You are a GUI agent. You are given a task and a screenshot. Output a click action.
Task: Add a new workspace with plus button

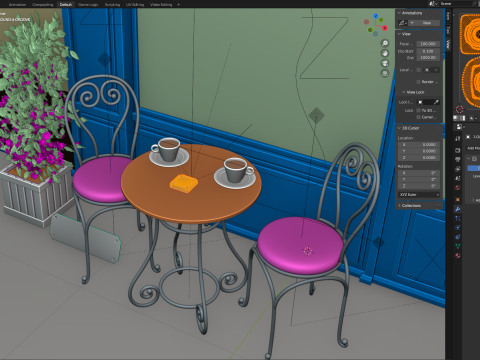pos(179,5)
